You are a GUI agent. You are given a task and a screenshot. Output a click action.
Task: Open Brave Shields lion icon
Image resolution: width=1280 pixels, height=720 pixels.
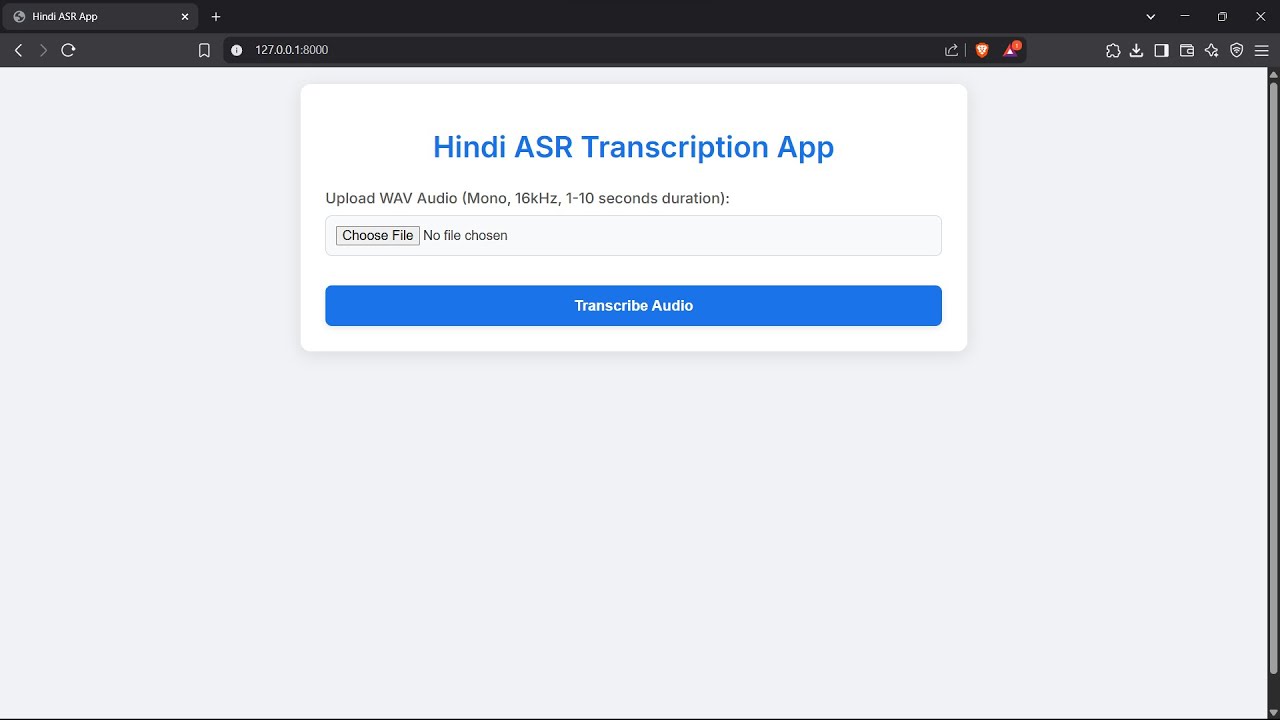982,50
